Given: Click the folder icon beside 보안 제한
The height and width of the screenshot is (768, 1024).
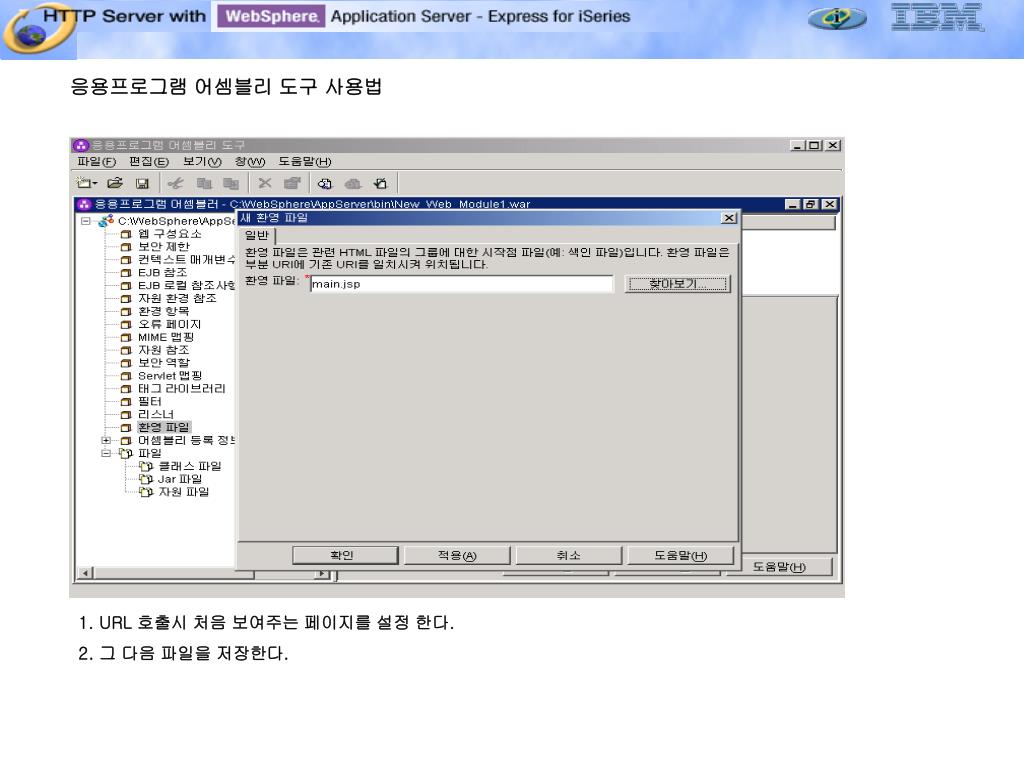Looking at the screenshot, I should [126, 247].
